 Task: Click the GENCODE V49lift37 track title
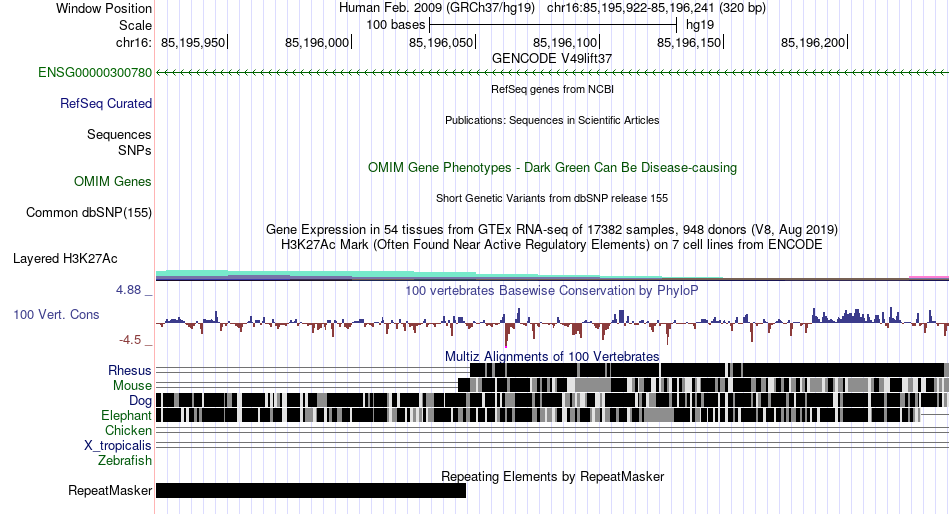click(552, 58)
